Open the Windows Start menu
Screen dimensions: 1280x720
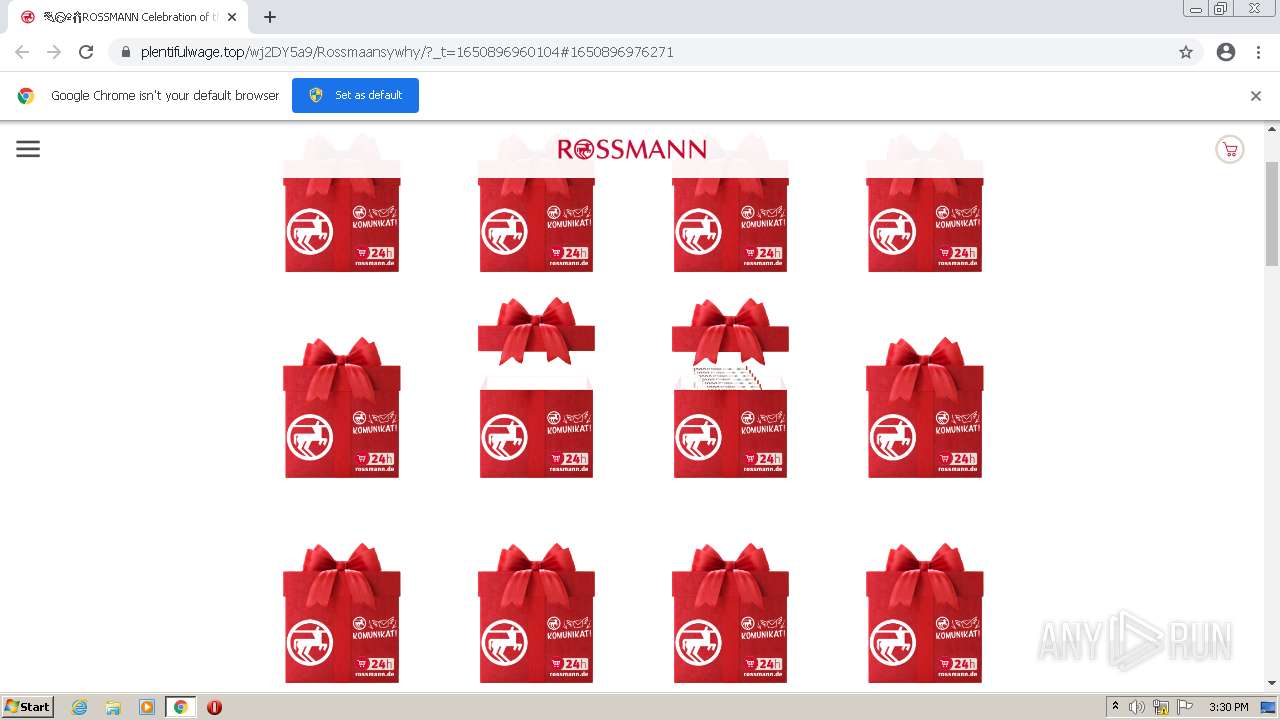coord(27,707)
